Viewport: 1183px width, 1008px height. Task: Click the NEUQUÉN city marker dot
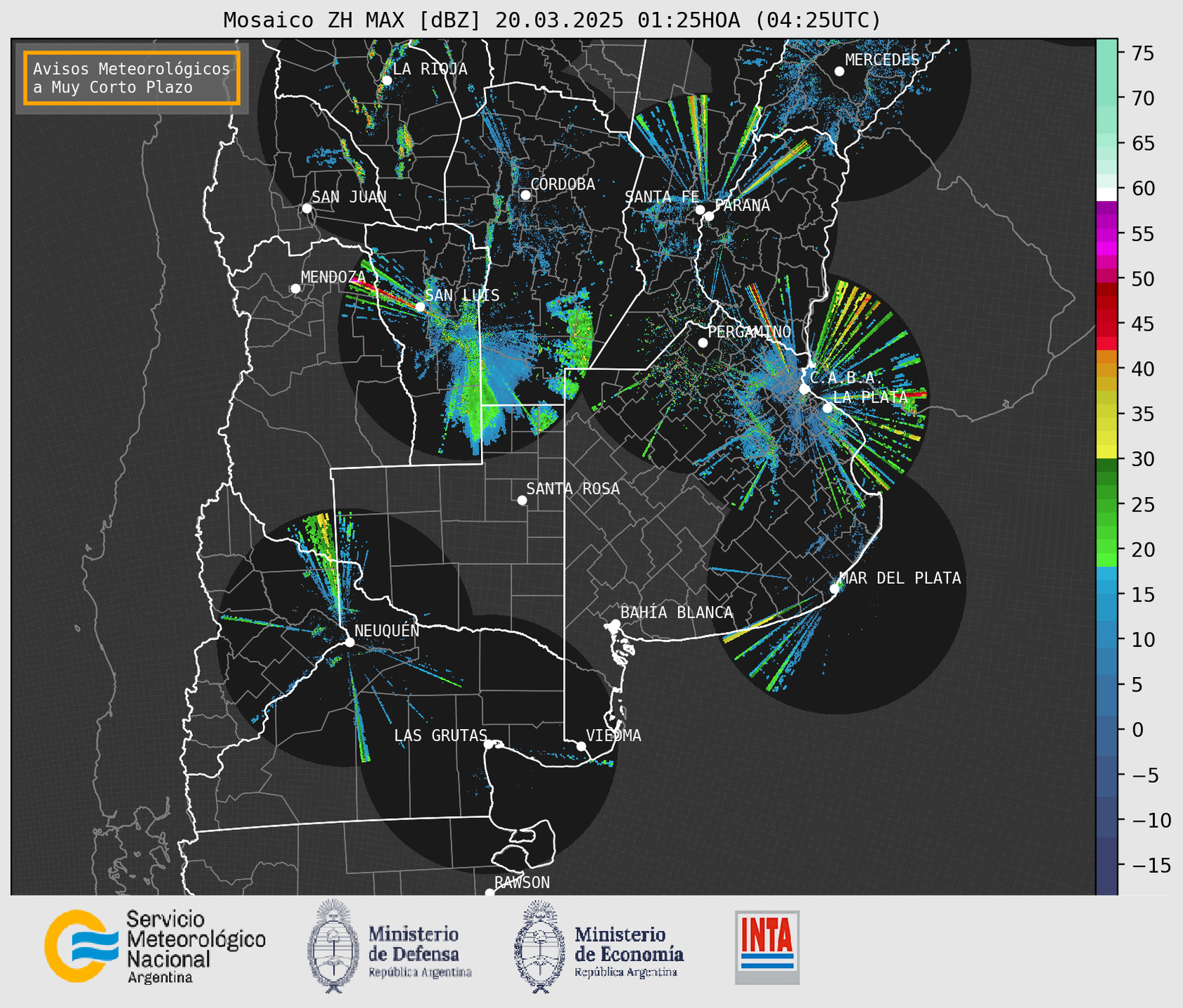(x=350, y=642)
